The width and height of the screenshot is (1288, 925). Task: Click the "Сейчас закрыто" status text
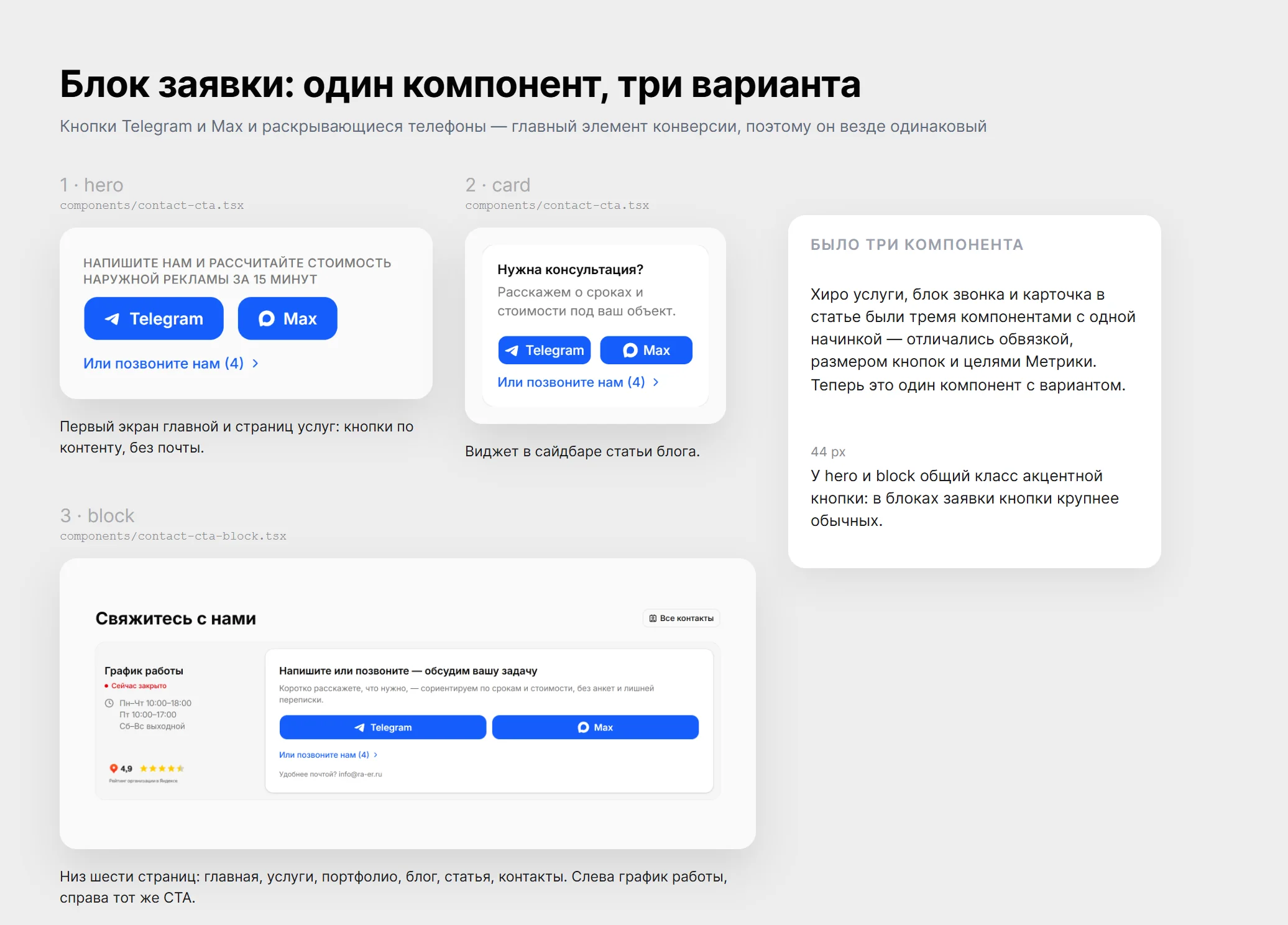pos(139,686)
